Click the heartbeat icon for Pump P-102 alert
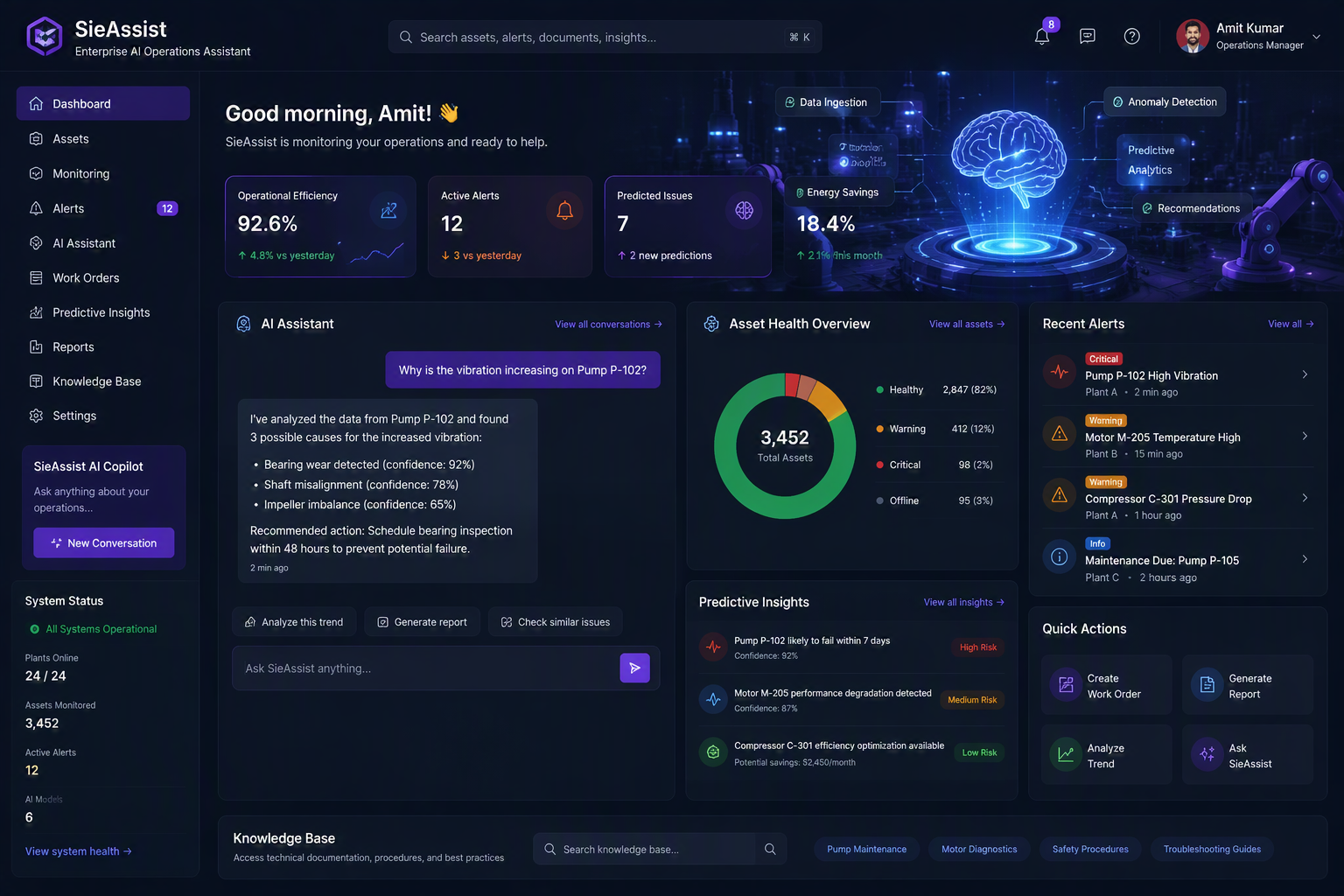The height and width of the screenshot is (896, 1344). tap(1060, 372)
